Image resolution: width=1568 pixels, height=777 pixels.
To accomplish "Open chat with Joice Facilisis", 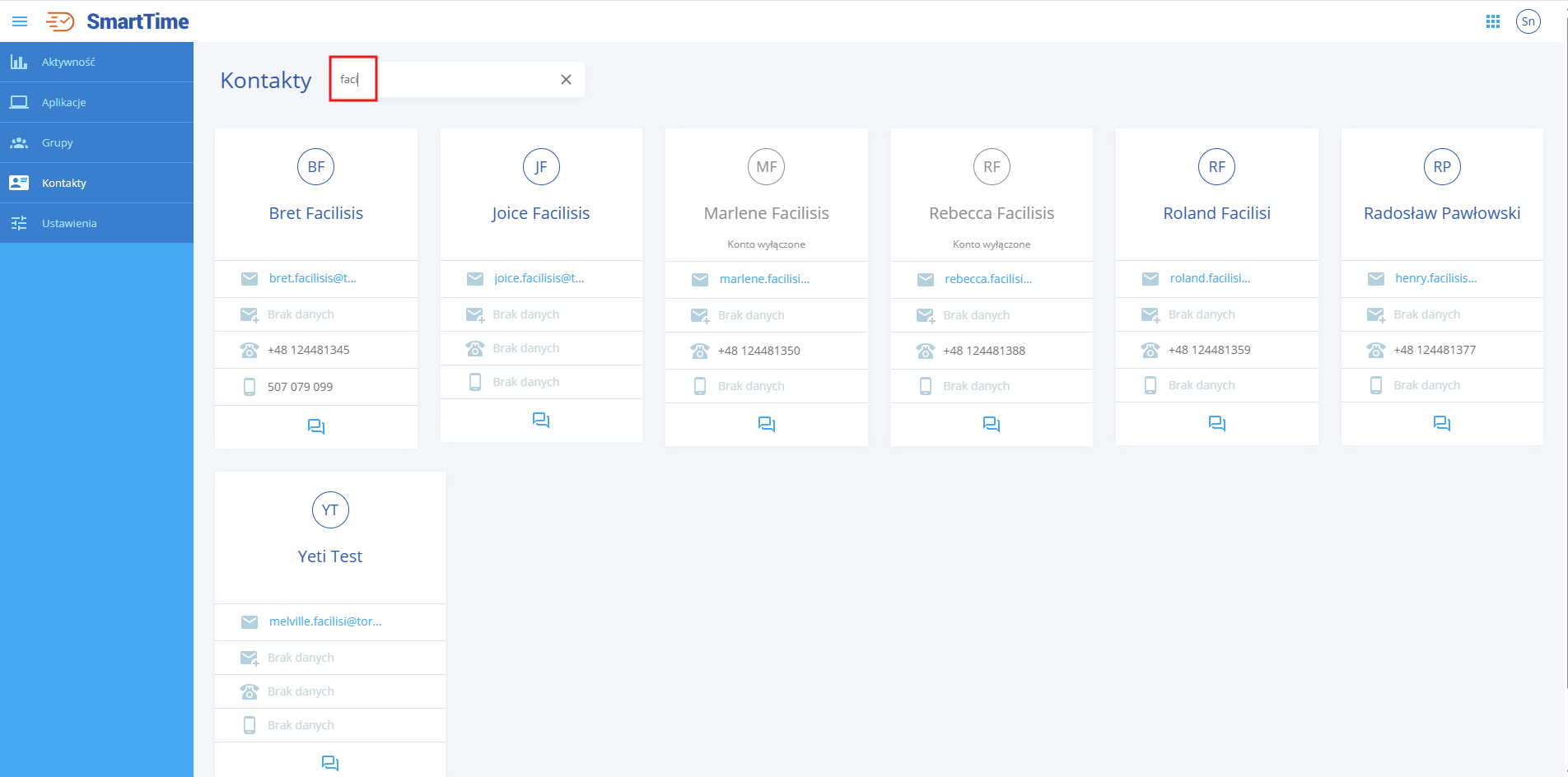I will (541, 421).
